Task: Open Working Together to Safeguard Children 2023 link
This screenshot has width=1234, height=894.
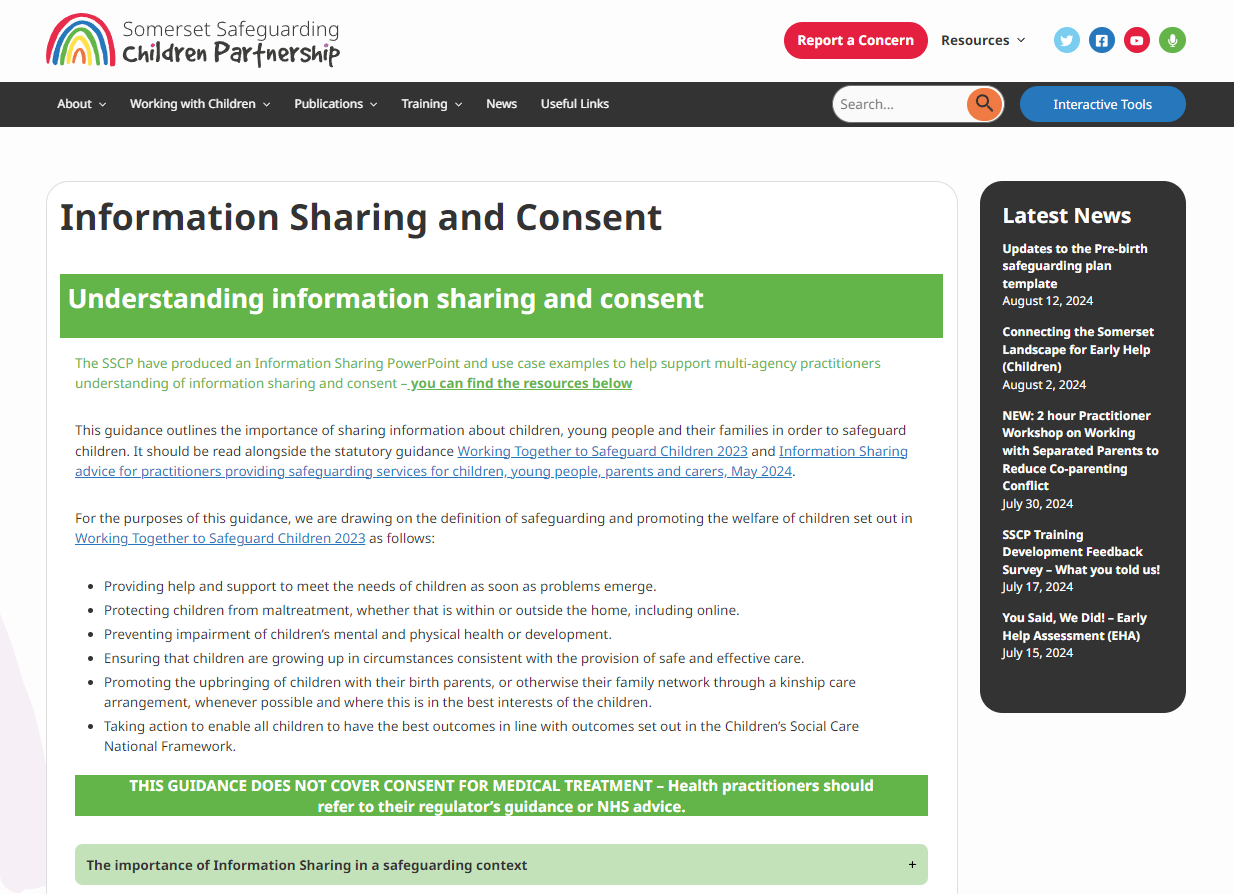Action: click(x=602, y=451)
